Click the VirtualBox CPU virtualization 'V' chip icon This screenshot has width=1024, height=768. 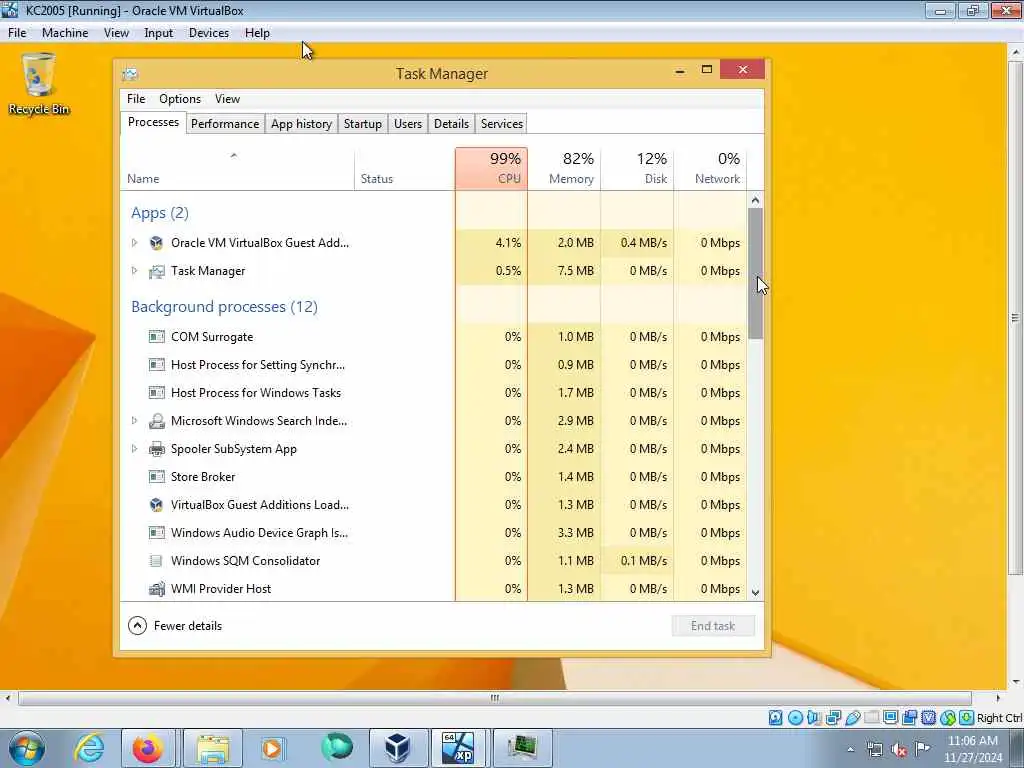929,718
